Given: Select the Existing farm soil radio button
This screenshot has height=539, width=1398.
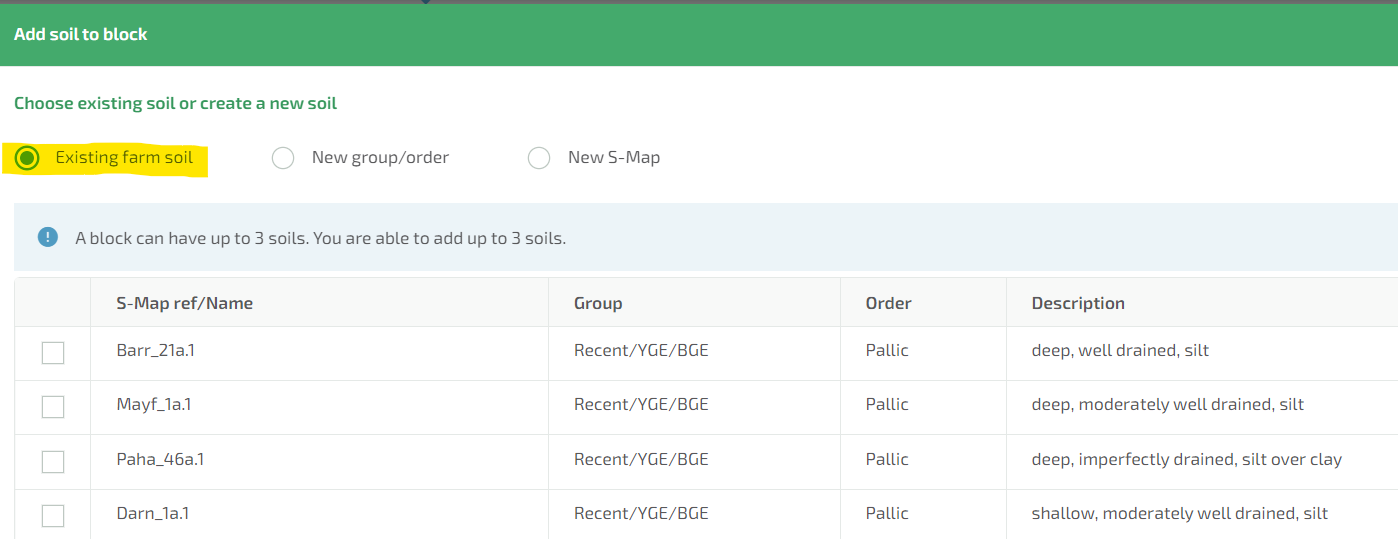Looking at the screenshot, I should pos(27,158).
